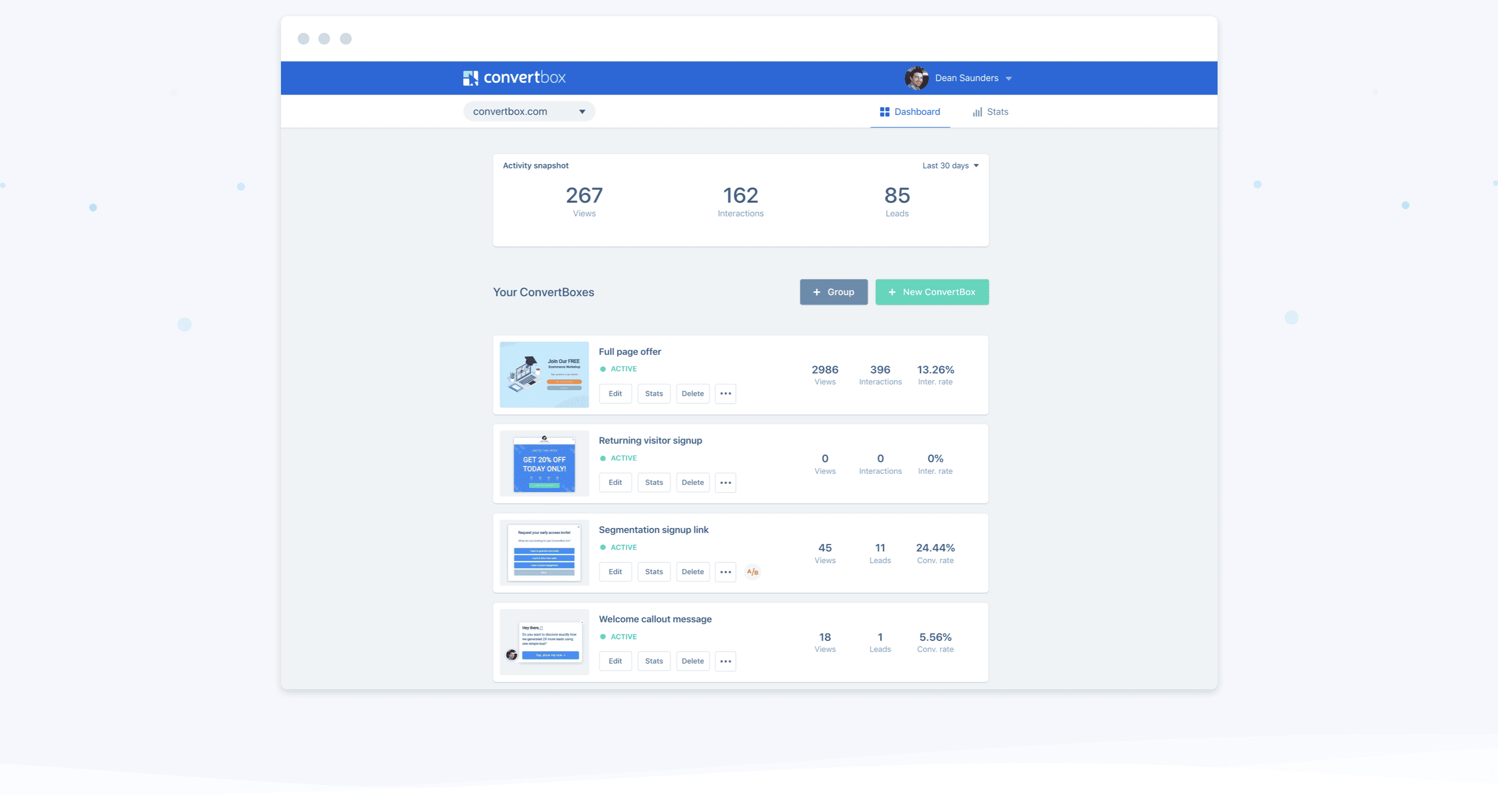This screenshot has height=812, width=1498.
Task: Click the A/B test icon on Segmentation signup
Action: [x=752, y=571]
